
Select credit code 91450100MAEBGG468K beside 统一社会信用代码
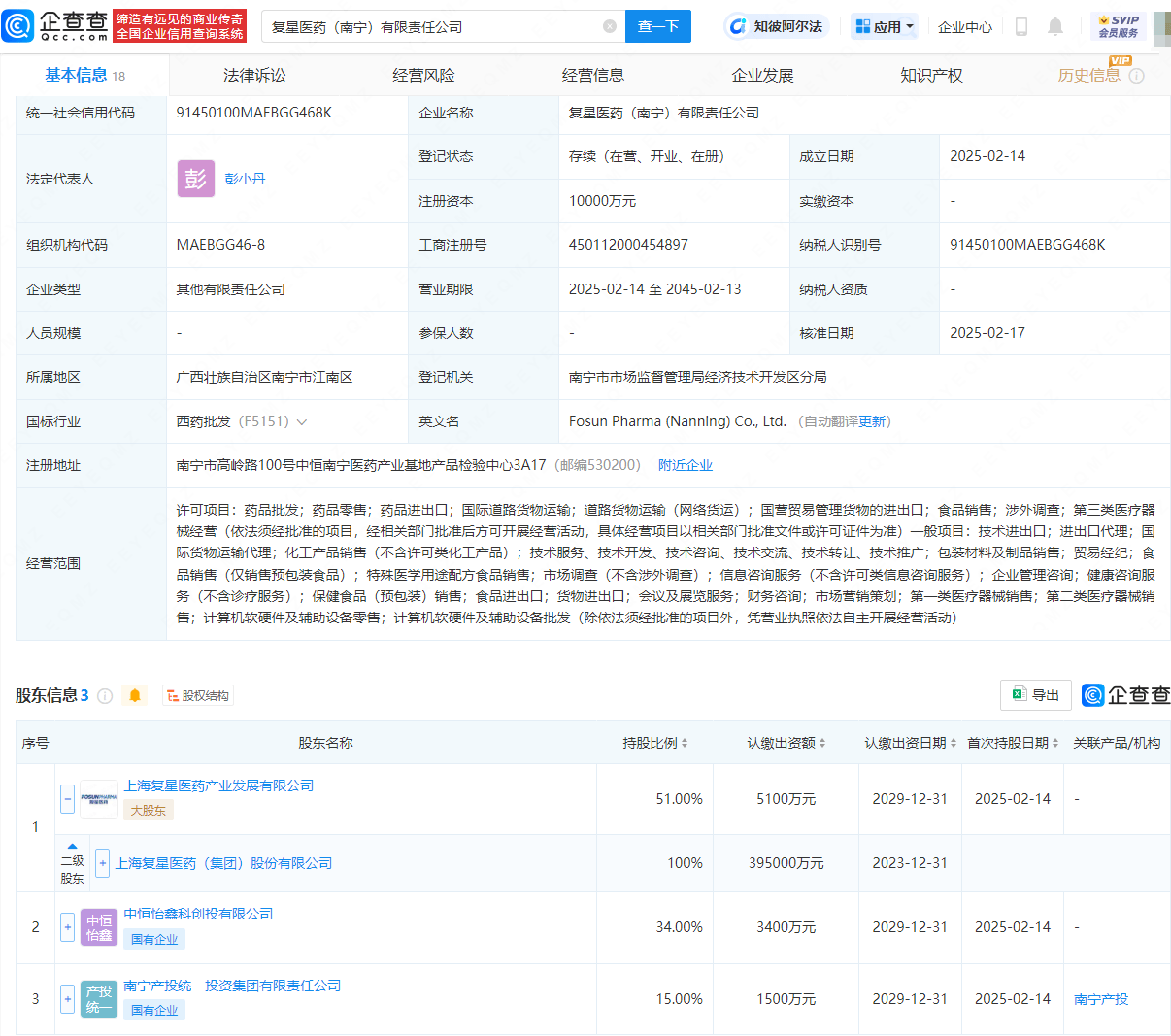(254, 113)
